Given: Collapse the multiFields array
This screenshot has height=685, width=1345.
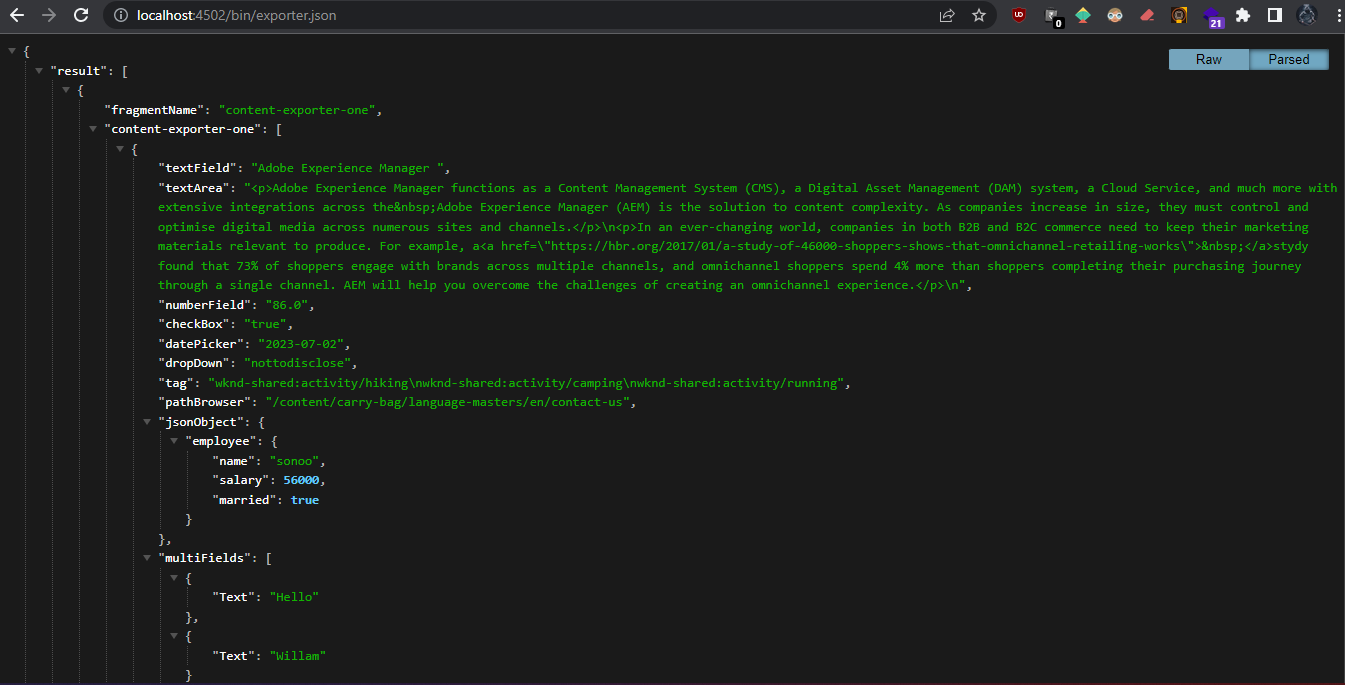Looking at the screenshot, I should pyautogui.click(x=147, y=557).
